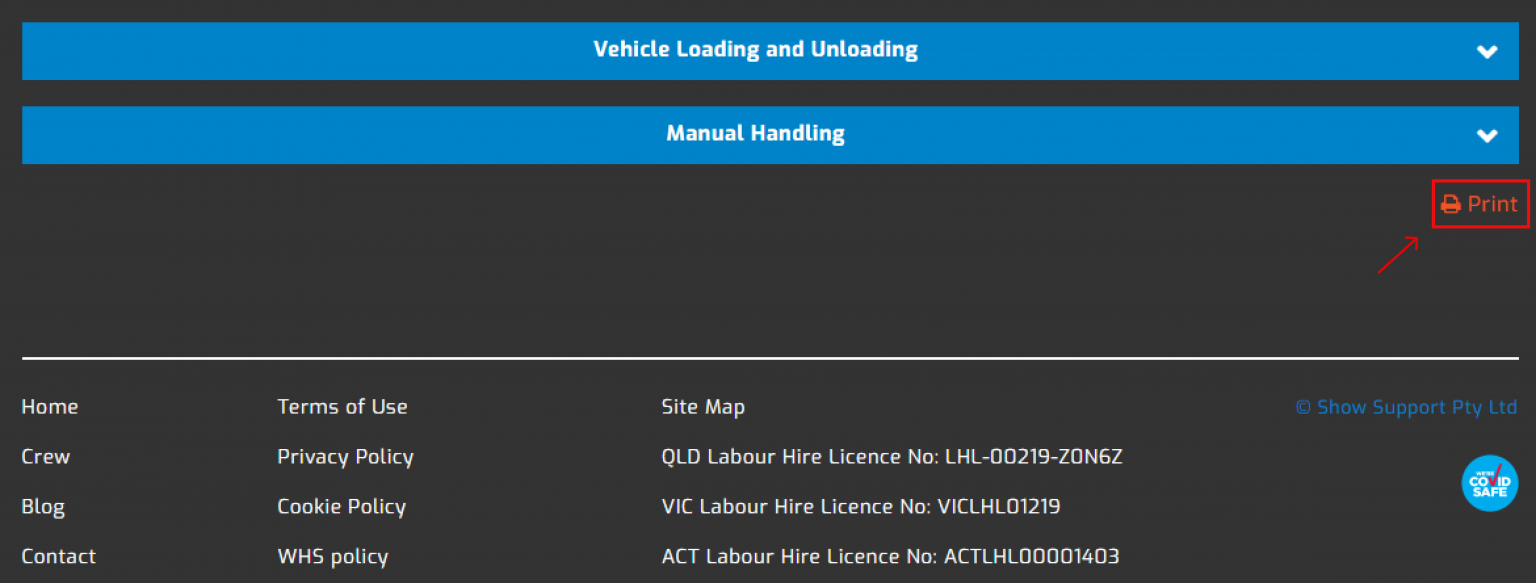Screen dimensions: 1536x583
Task: Open the Cookie Policy link
Action: coord(341,507)
